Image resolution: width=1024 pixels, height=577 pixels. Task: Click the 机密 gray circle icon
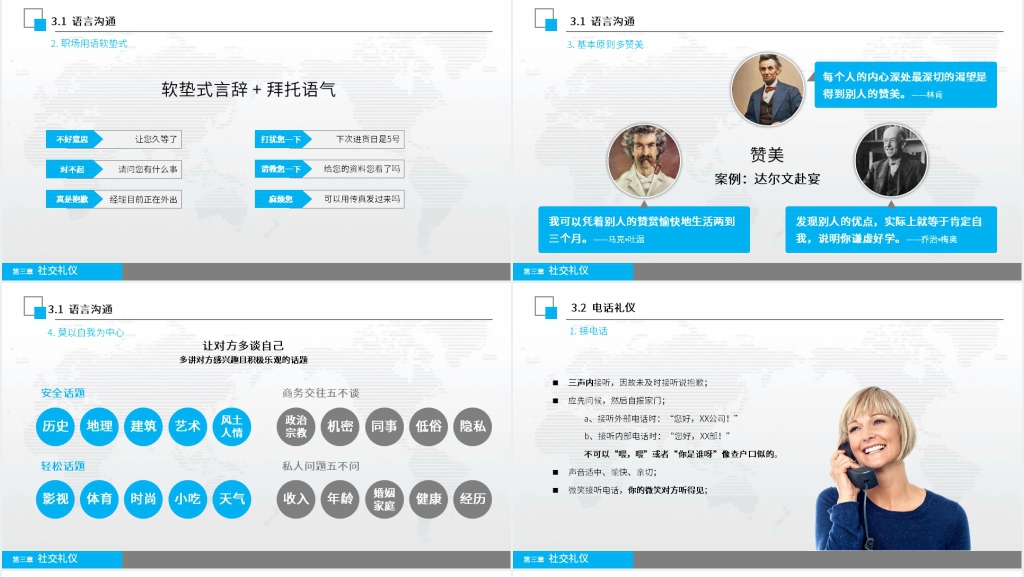pyautogui.click(x=339, y=427)
